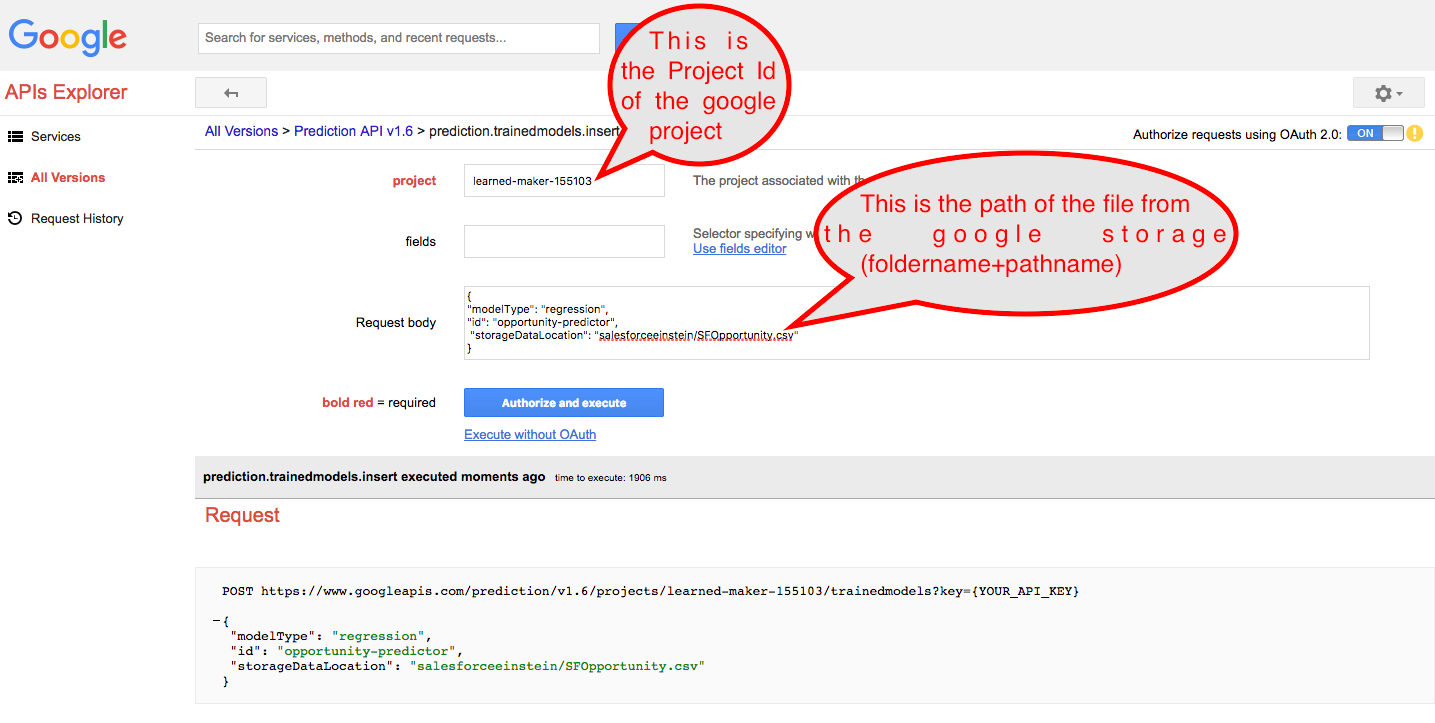Open Request History in the sidebar
This screenshot has width=1435, height=723.
click(x=77, y=218)
